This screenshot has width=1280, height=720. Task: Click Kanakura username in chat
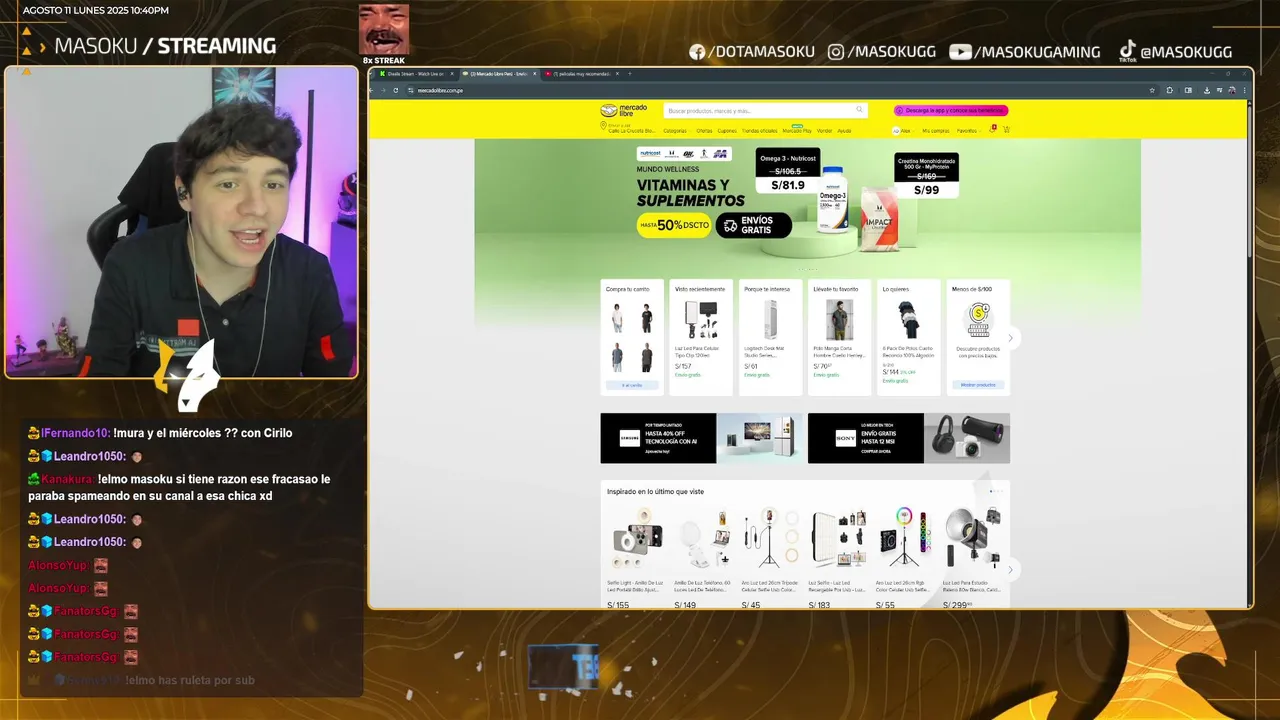pos(68,479)
